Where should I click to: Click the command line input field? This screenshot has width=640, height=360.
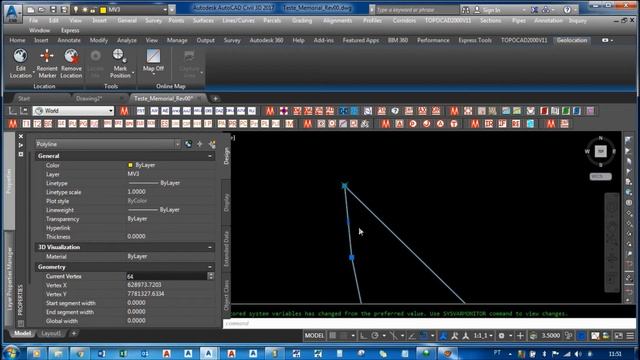coord(429,323)
